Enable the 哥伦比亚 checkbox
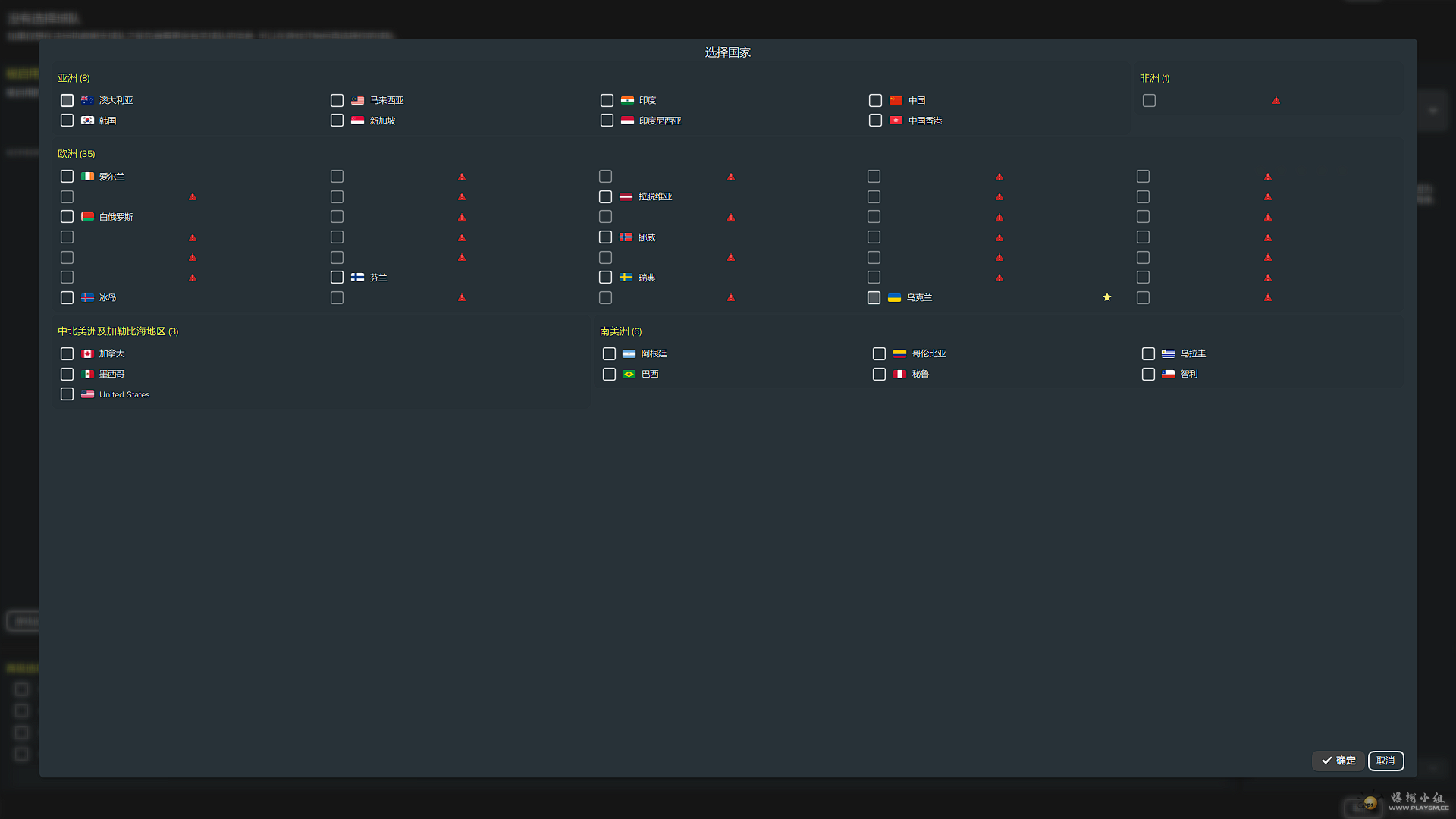1456x819 pixels. click(879, 354)
